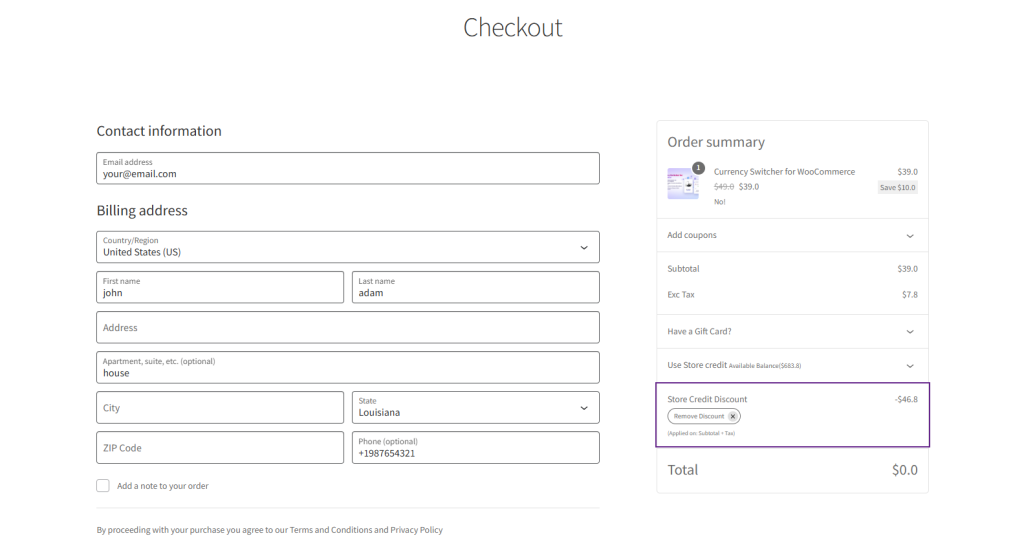Viewport: 1024px width, 549px height.
Task: Click the Currency Switcher for WooCommerce product name
Action: tap(784, 172)
